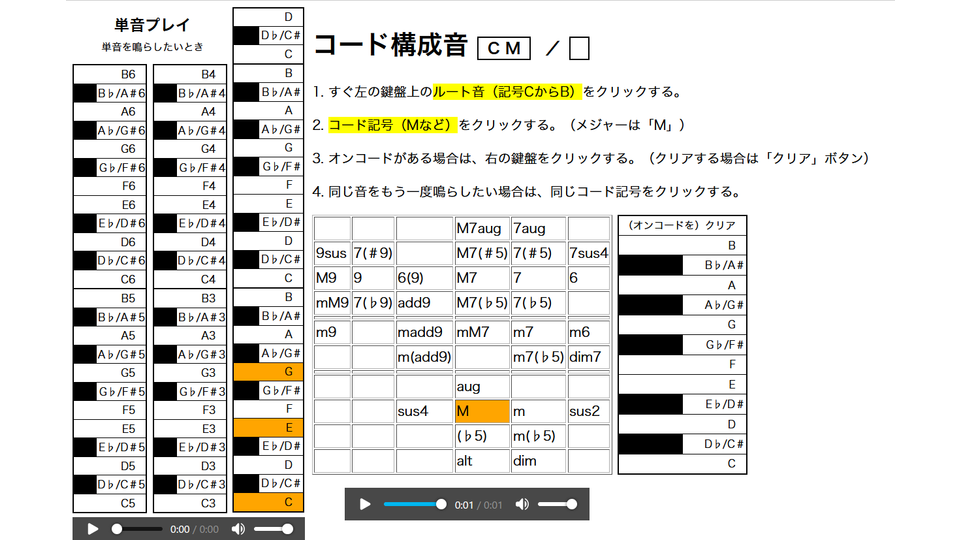Play the E♭/D#6 black key
Image resolution: width=960 pixels, height=540 pixels.
[x=110, y=223]
